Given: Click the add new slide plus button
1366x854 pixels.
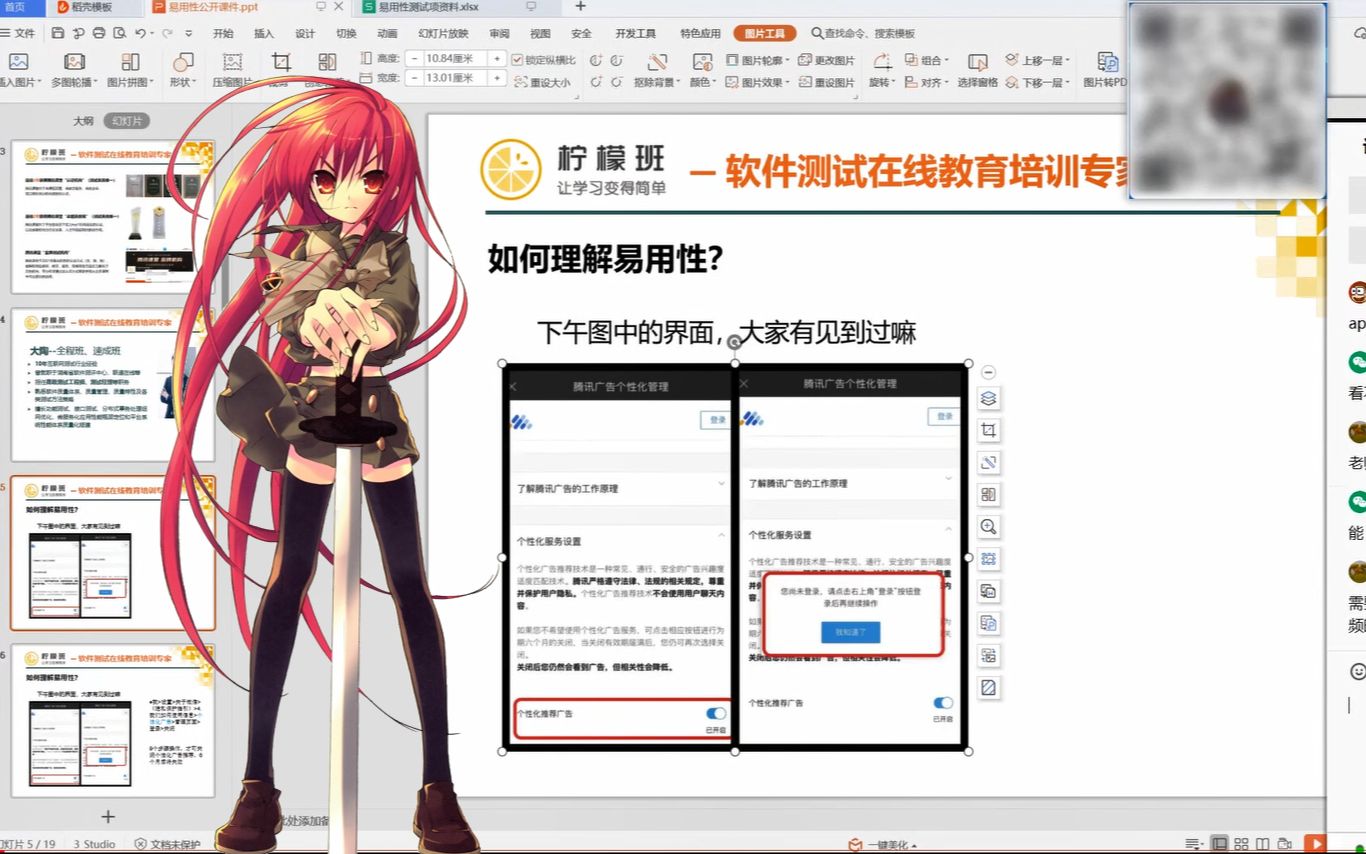Looking at the screenshot, I should (108, 817).
